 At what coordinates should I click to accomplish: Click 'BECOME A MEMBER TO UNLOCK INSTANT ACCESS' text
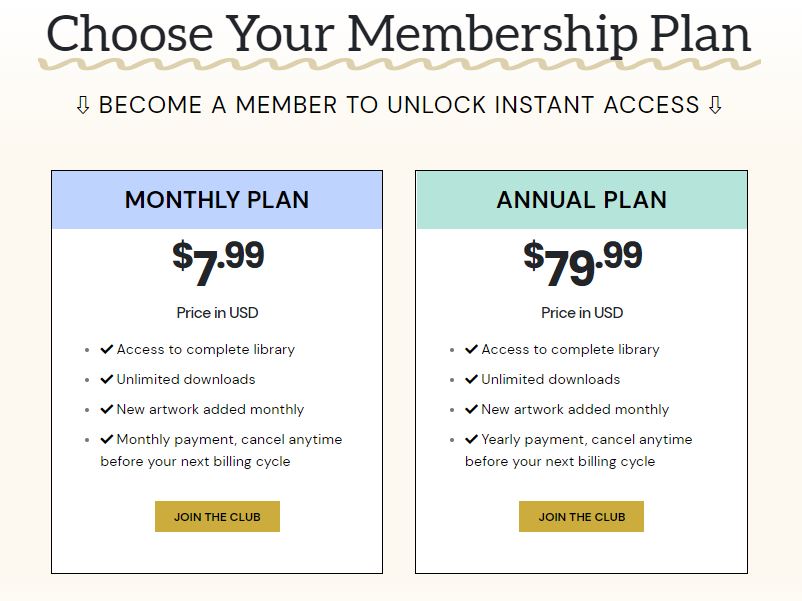399,105
